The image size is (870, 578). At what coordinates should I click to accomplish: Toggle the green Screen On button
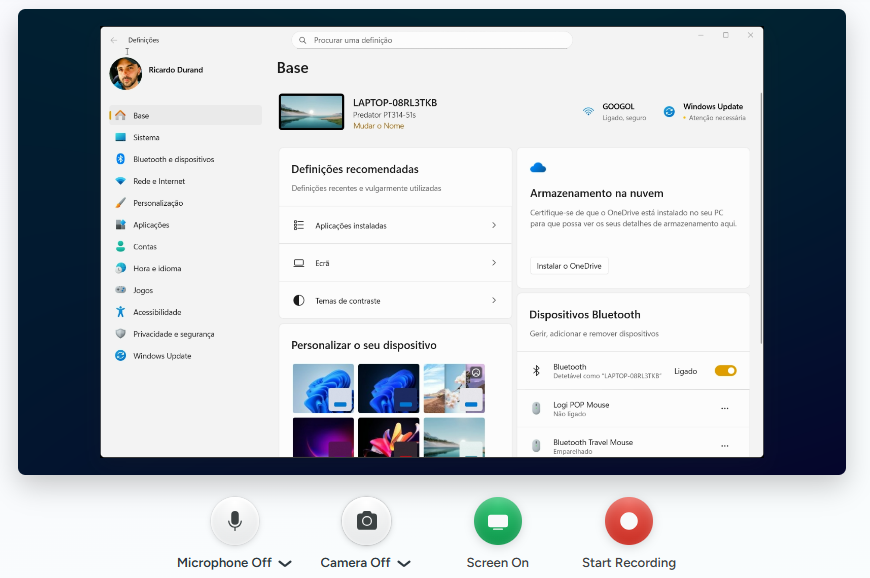[x=497, y=521]
